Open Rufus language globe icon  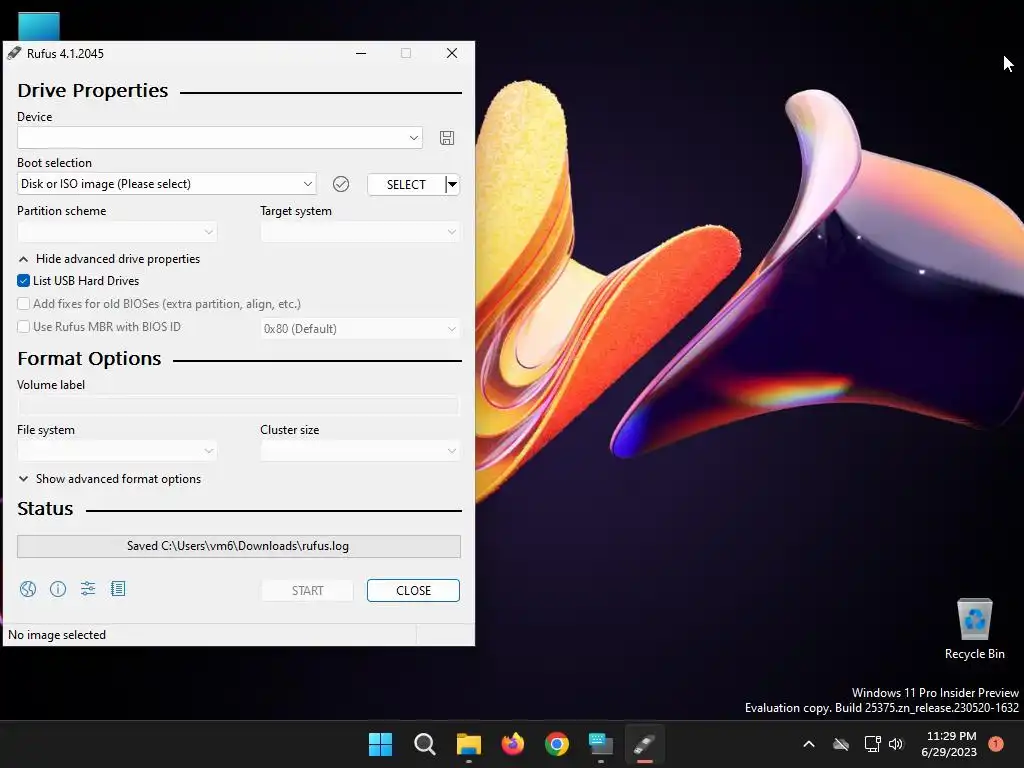pos(28,589)
